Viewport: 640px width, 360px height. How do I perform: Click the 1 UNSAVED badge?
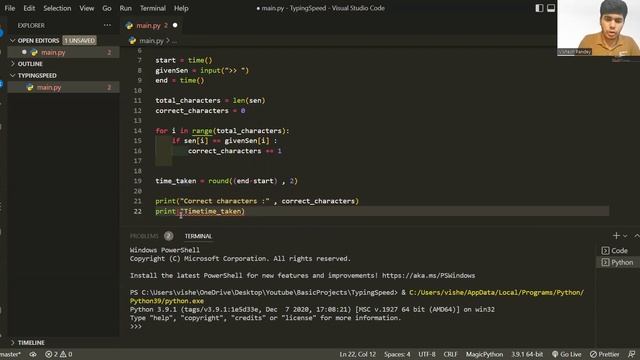click(80, 40)
